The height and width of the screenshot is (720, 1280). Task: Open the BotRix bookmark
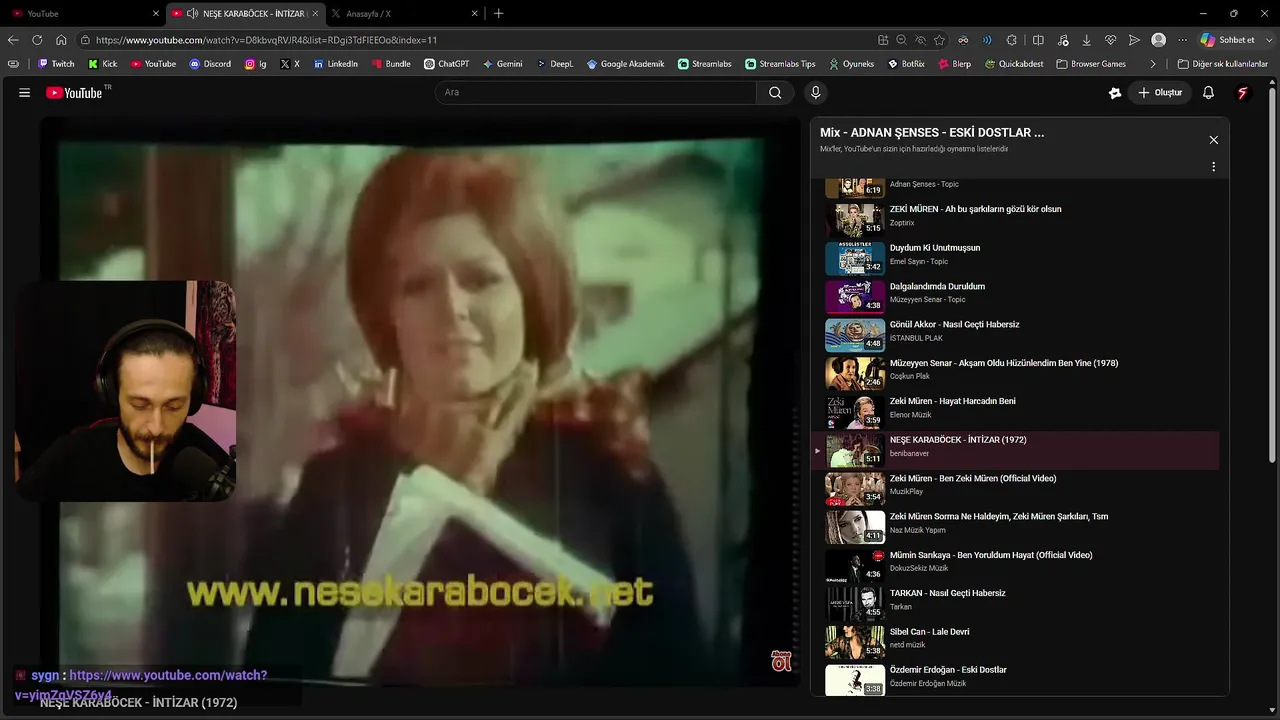click(905, 64)
